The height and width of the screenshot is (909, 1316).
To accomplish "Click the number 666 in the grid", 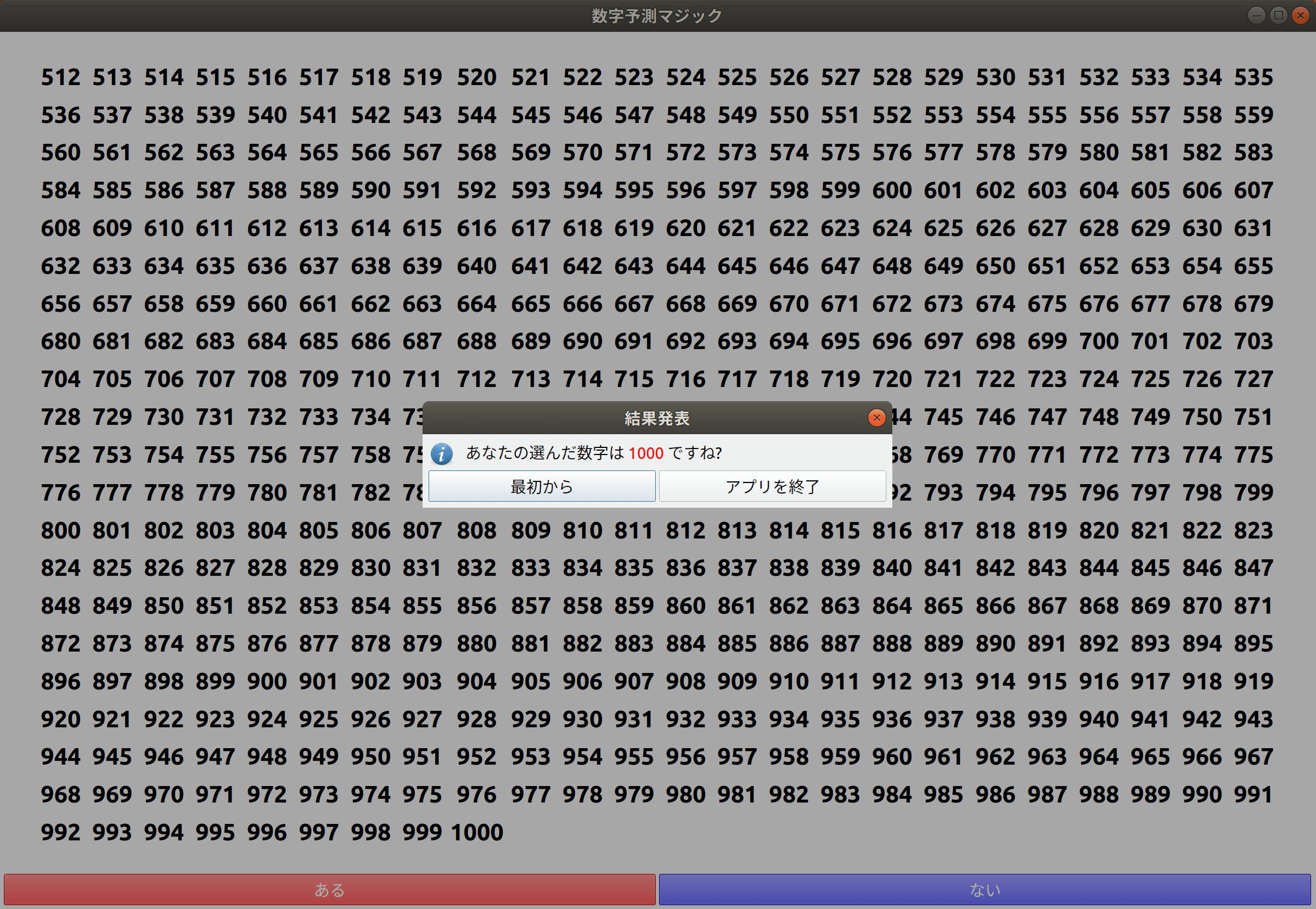I will pos(582,304).
